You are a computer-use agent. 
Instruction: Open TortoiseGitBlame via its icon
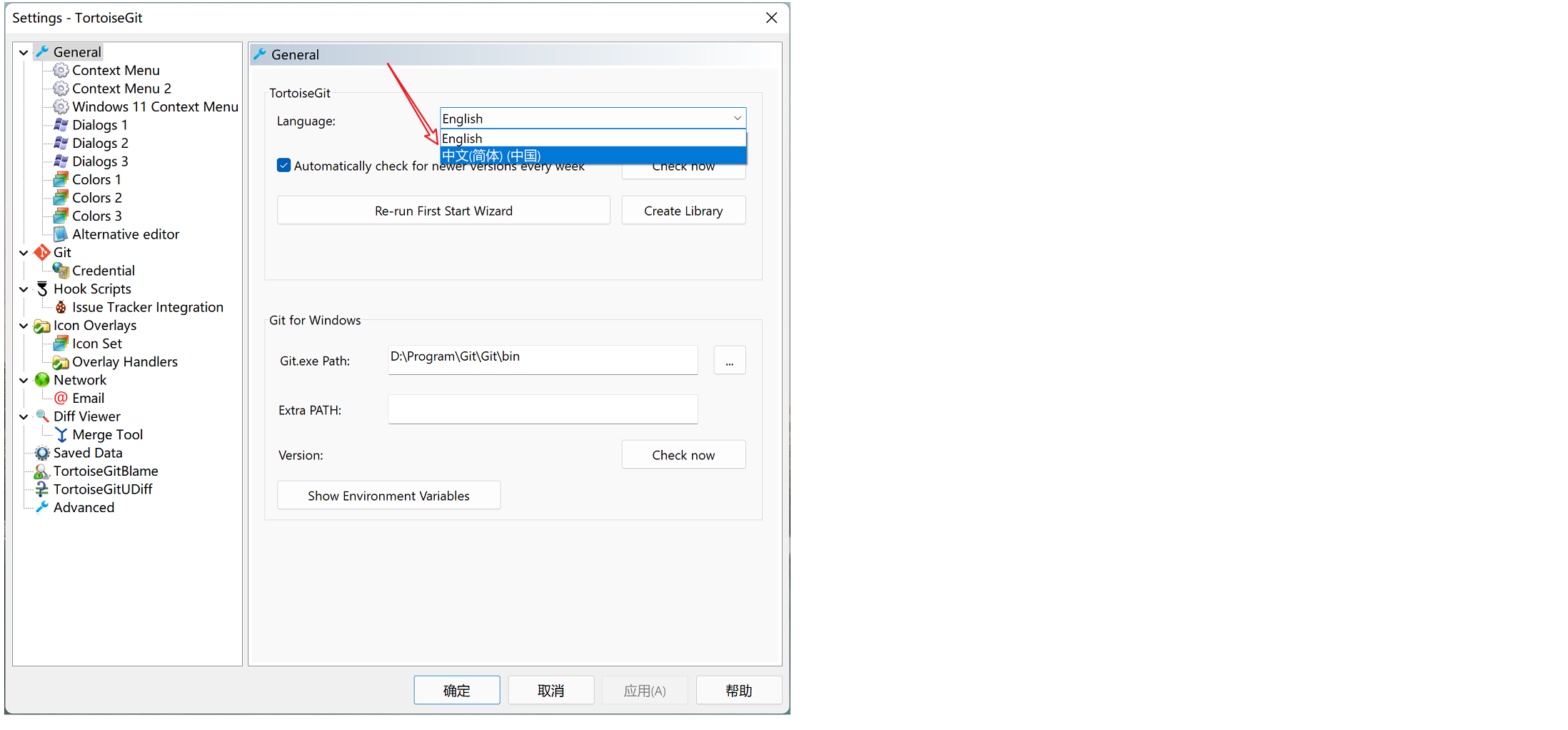tap(42, 471)
